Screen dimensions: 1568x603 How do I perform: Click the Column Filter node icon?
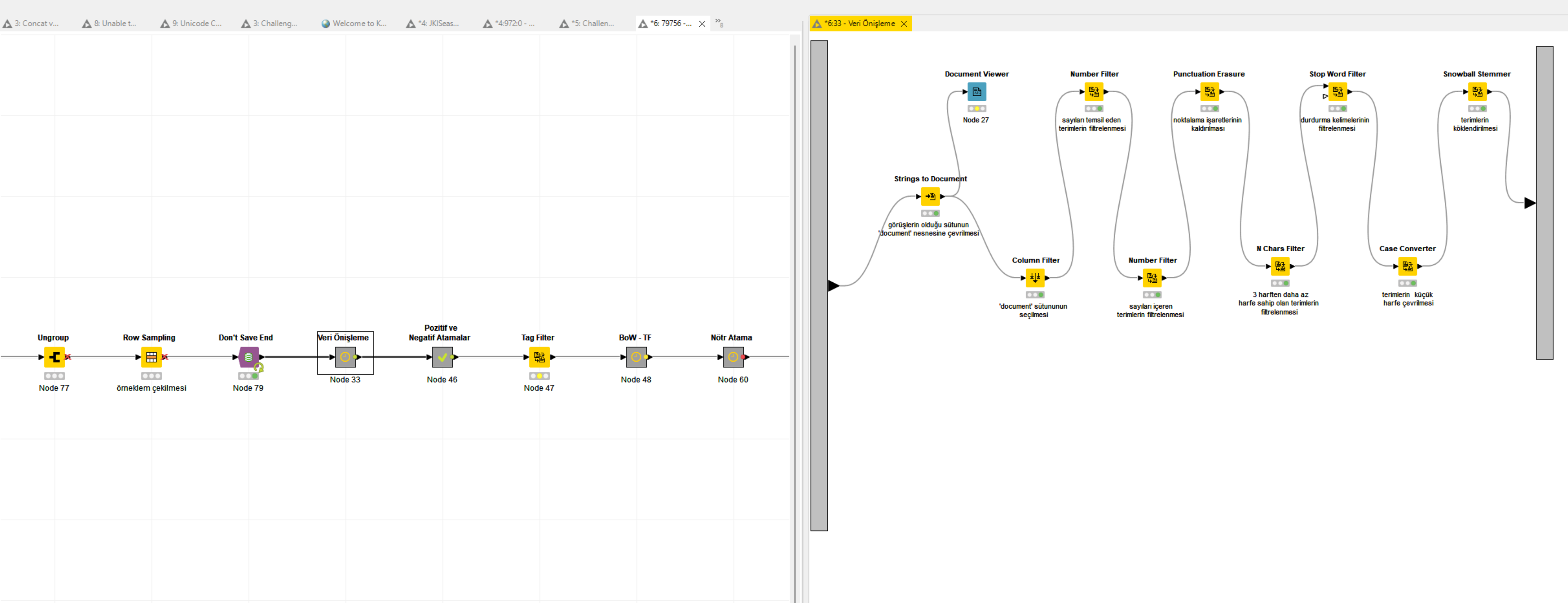pyautogui.click(x=1035, y=278)
